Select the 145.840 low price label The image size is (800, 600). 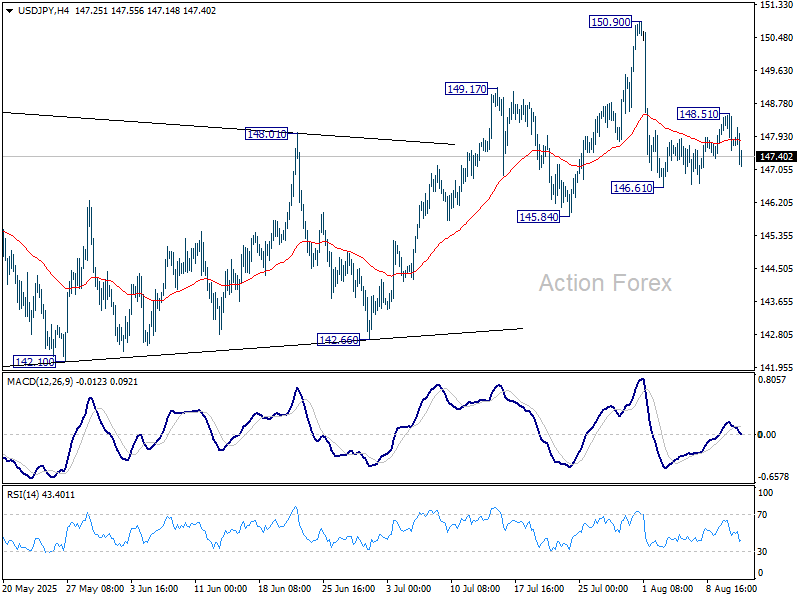537,216
